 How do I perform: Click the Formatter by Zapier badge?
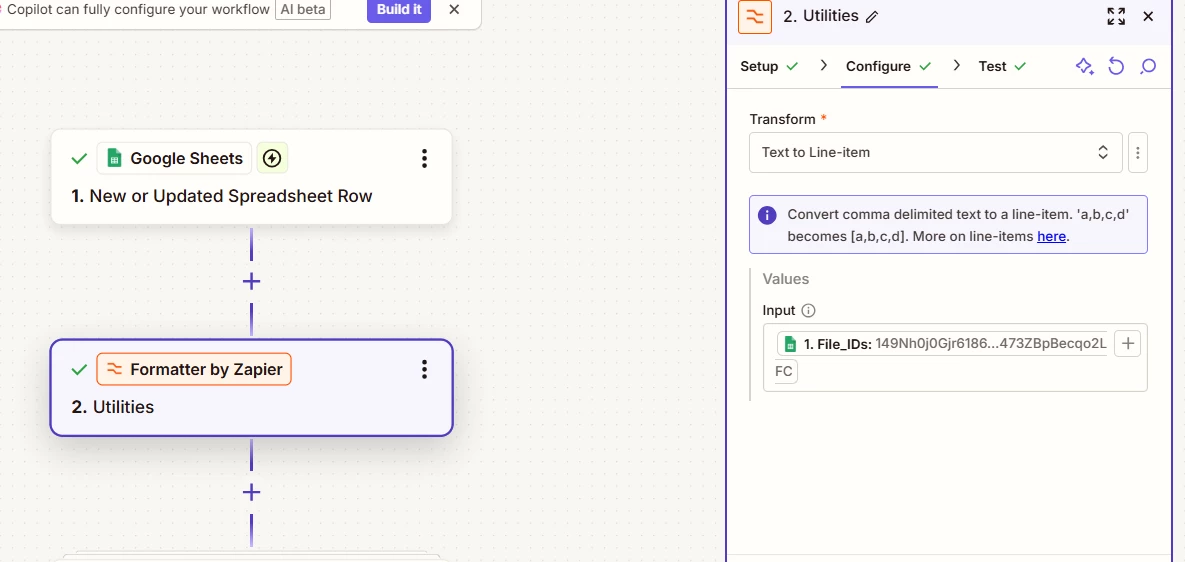(x=194, y=369)
